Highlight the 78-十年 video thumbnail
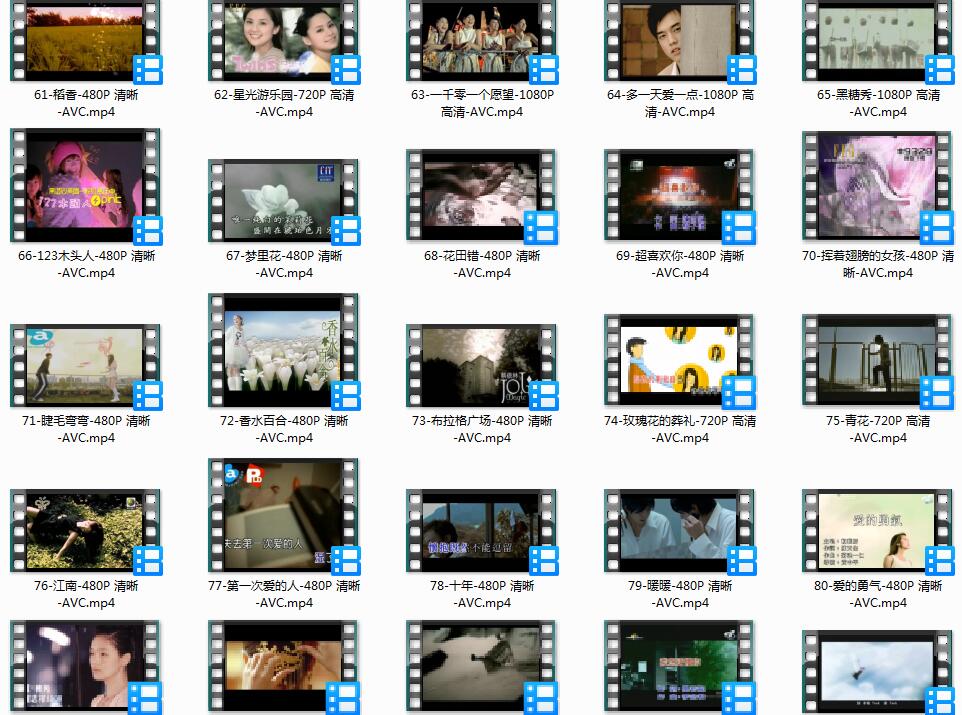The width and height of the screenshot is (962, 715). pyautogui.click(x=482, y=531)
